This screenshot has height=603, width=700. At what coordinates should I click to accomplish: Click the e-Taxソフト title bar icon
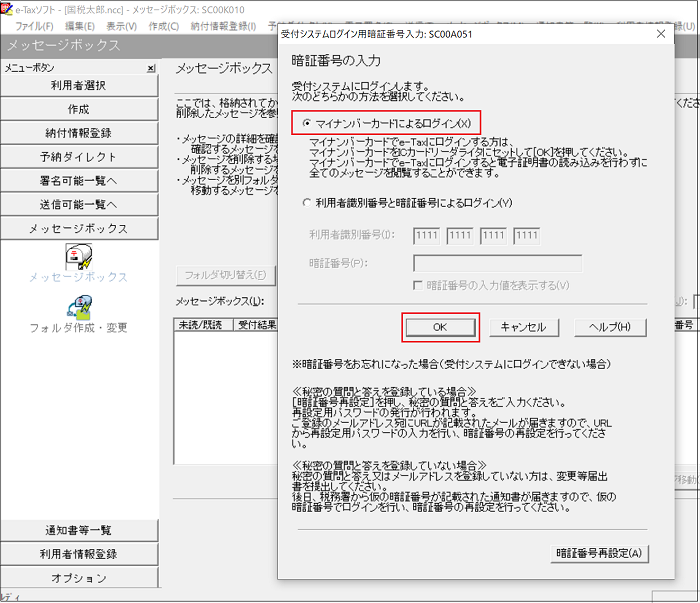tap(8, 7)
